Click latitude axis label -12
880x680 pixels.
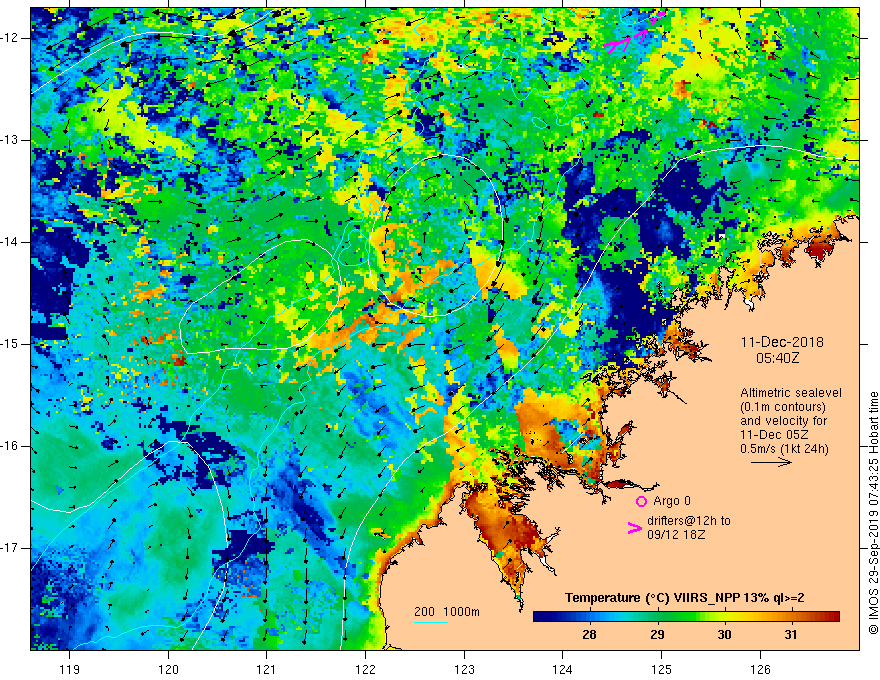(10, 38)
